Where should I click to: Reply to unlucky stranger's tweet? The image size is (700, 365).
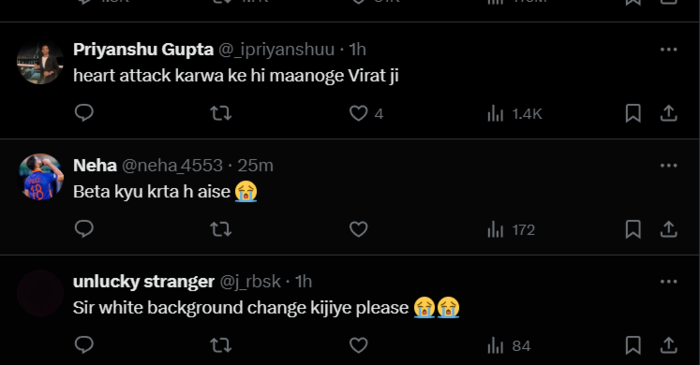pos(84,345)
